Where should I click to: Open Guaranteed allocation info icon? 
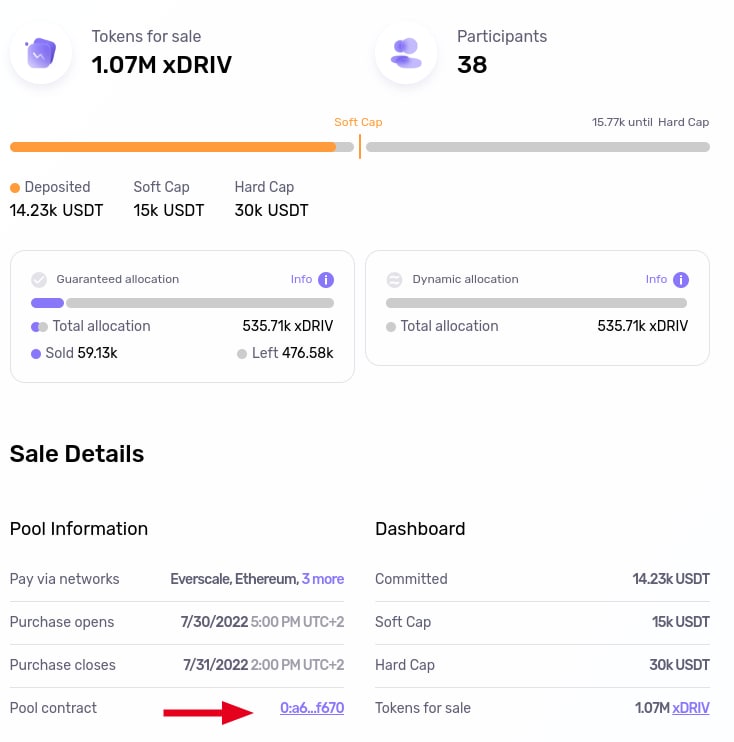[326, 280]
